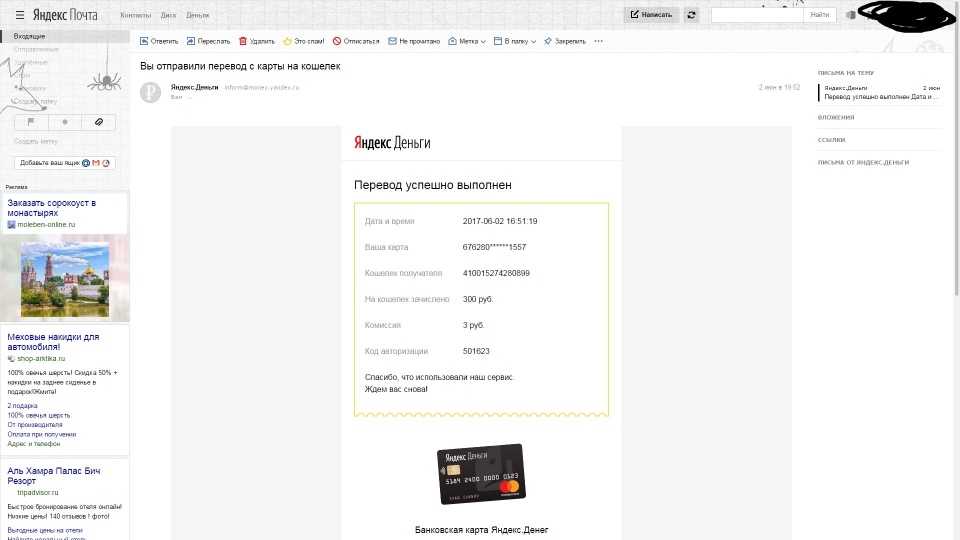The height and width of the screenshot is (540, 960).
Task: Click the theme icon beside the search button
Action: [x=850, y=15]
